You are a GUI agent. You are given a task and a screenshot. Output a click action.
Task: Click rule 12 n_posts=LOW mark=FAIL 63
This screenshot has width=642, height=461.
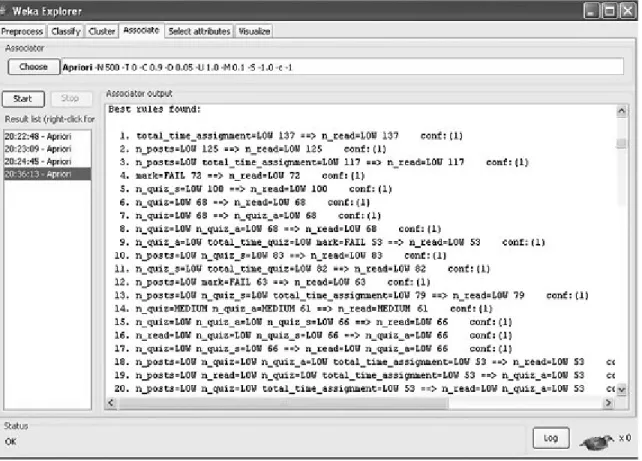272,282
